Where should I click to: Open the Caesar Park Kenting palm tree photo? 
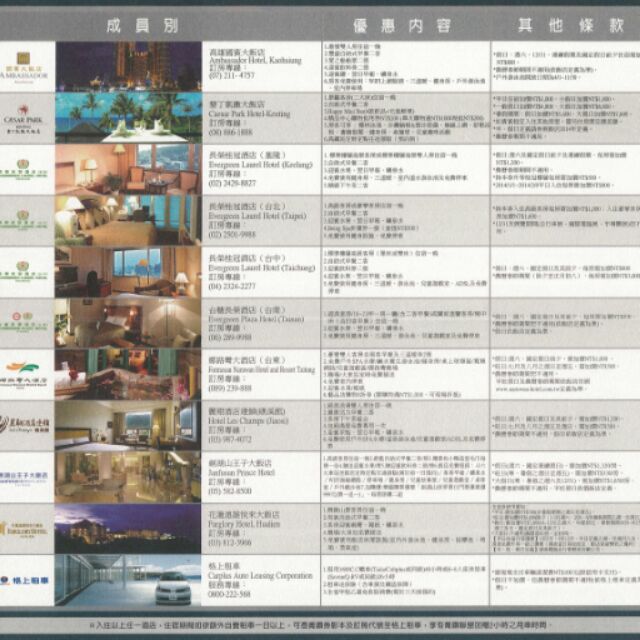pos(127,117)
